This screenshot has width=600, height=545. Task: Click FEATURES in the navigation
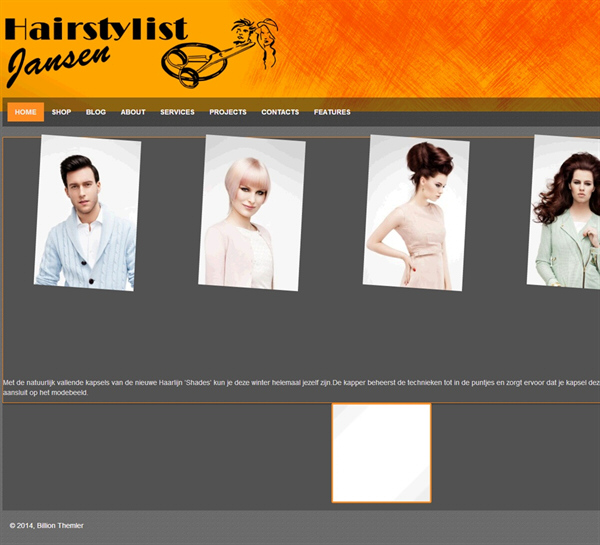pos(332,112)
